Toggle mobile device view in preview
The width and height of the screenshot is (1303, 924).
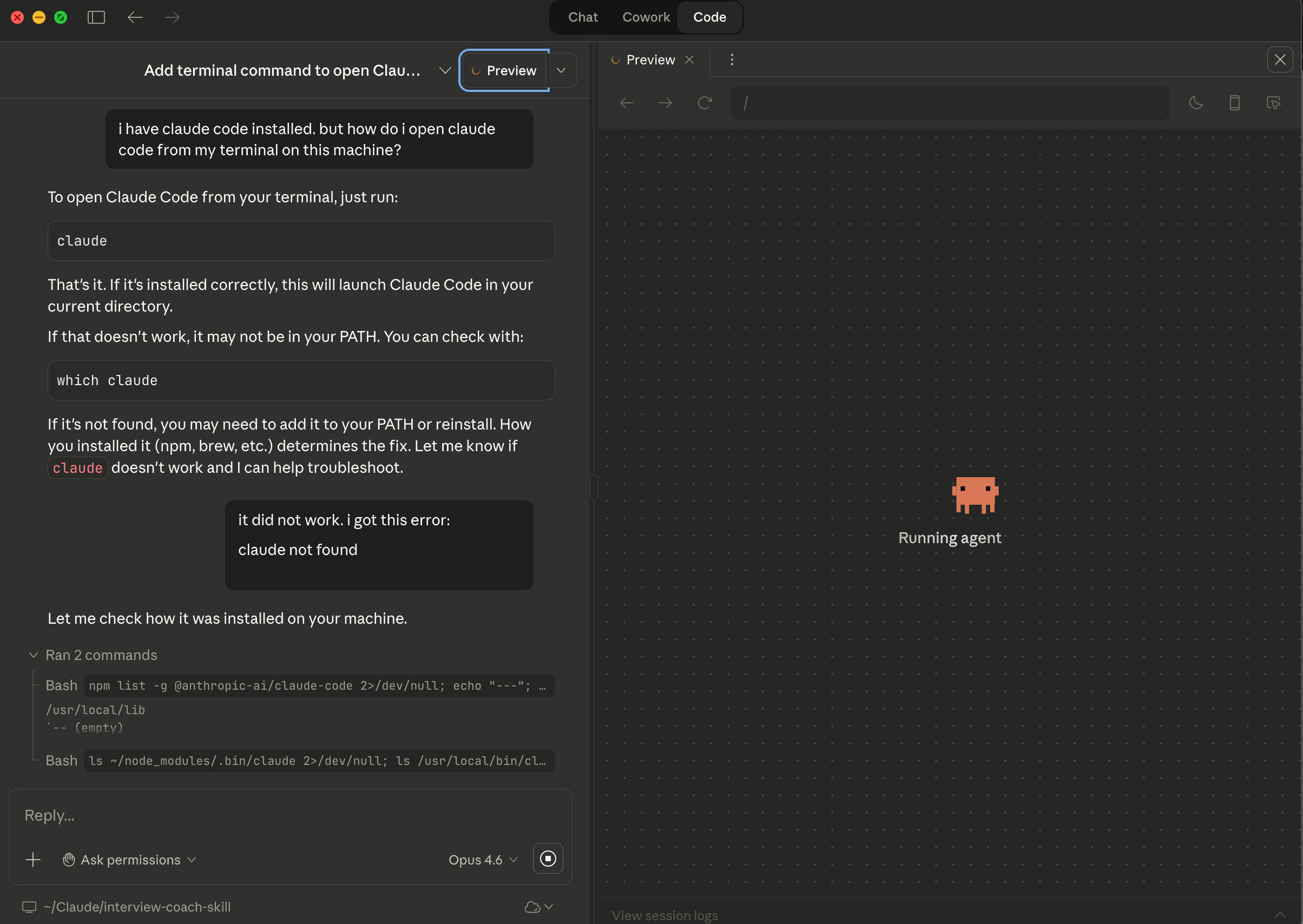(1235, 103)
